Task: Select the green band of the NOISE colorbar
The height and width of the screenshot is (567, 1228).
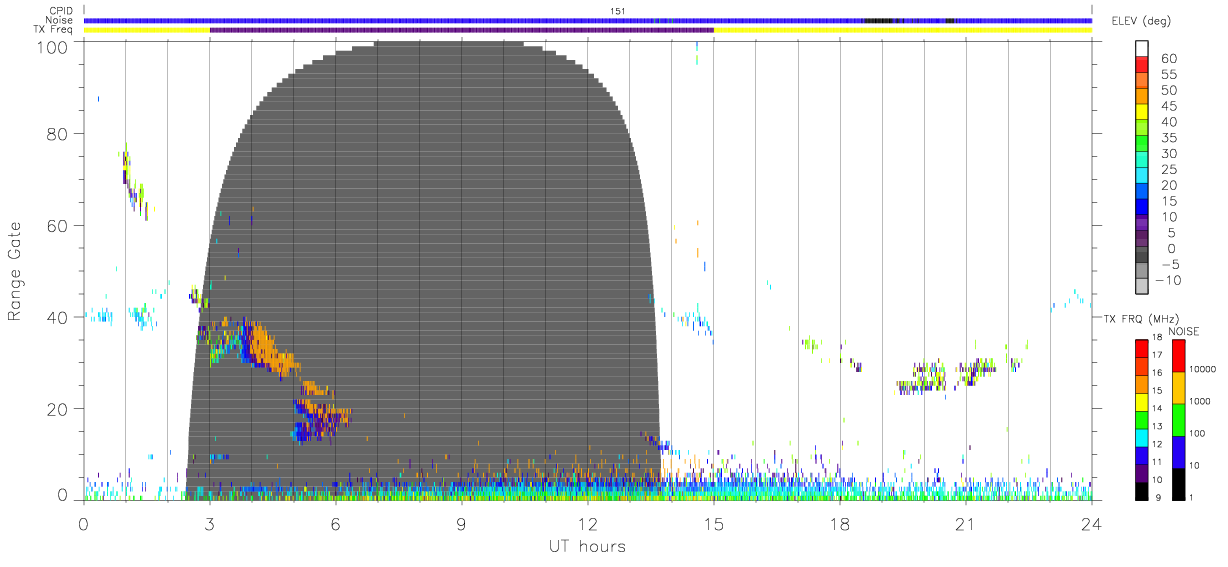Action: (x=1179, y=418)
